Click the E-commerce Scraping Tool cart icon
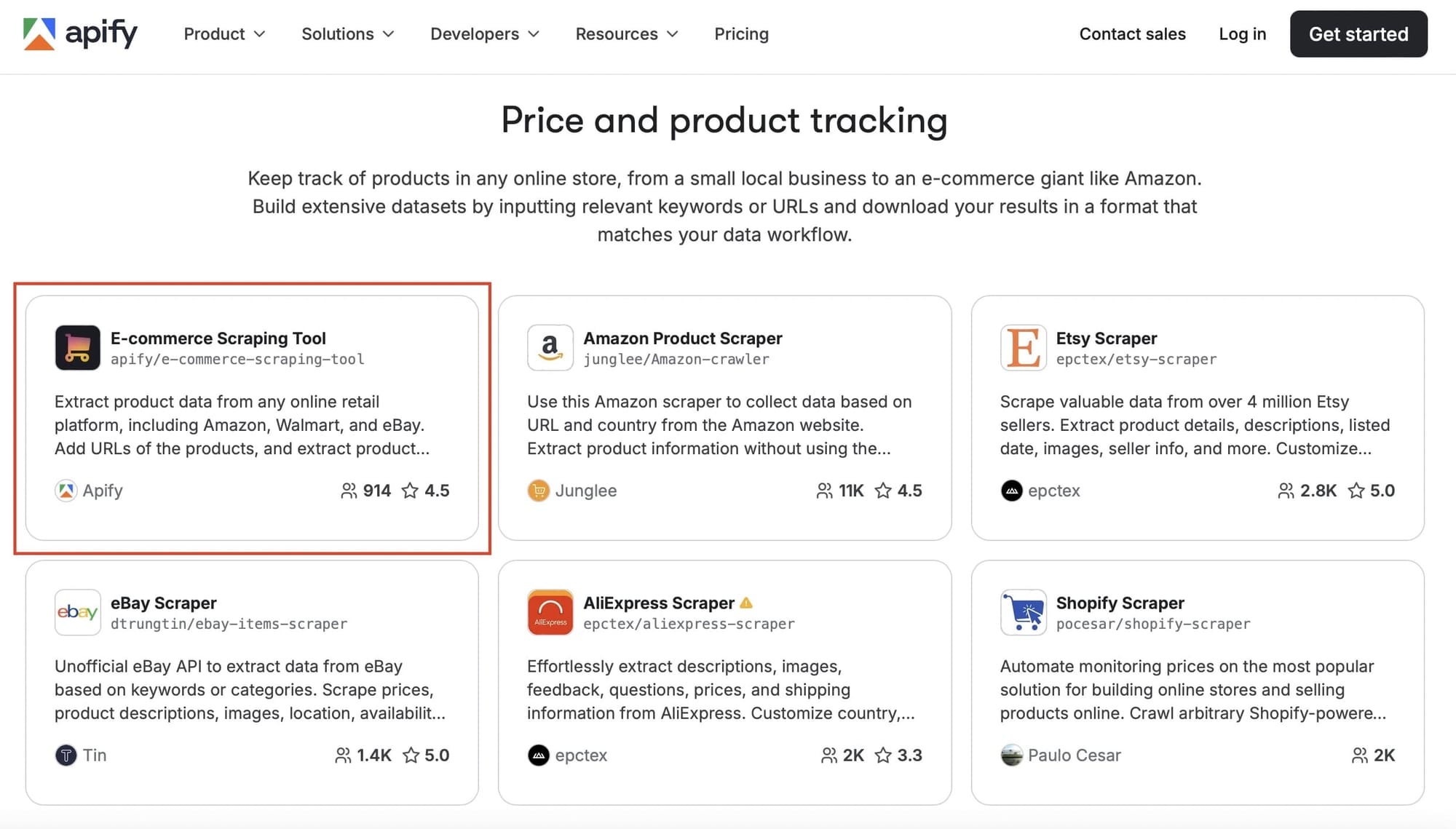 pyautogui.click(x=77, y=348)
